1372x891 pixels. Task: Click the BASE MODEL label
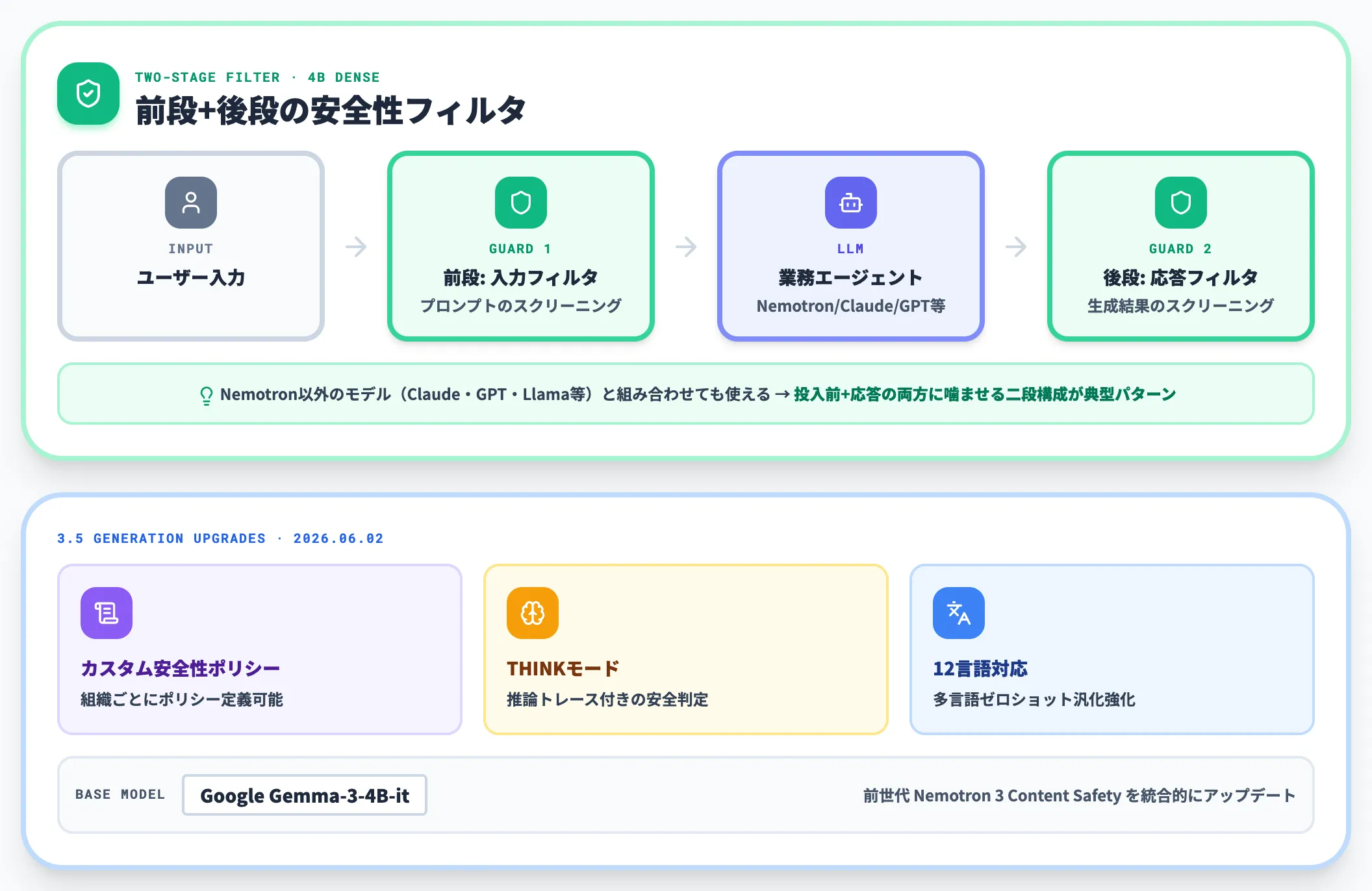click(120, 794)
